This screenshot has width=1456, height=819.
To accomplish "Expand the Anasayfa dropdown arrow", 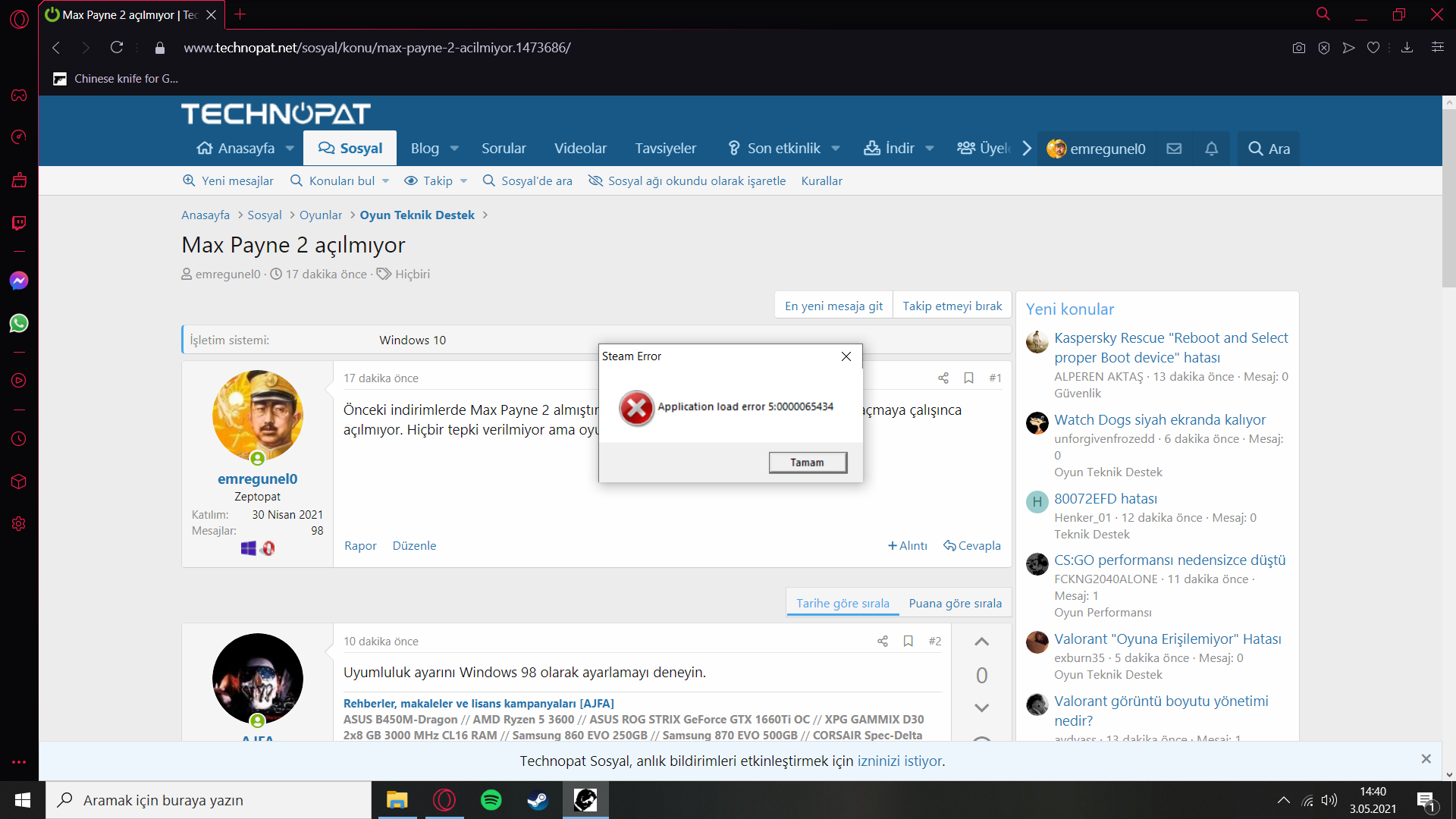I will tap(290, 149).
